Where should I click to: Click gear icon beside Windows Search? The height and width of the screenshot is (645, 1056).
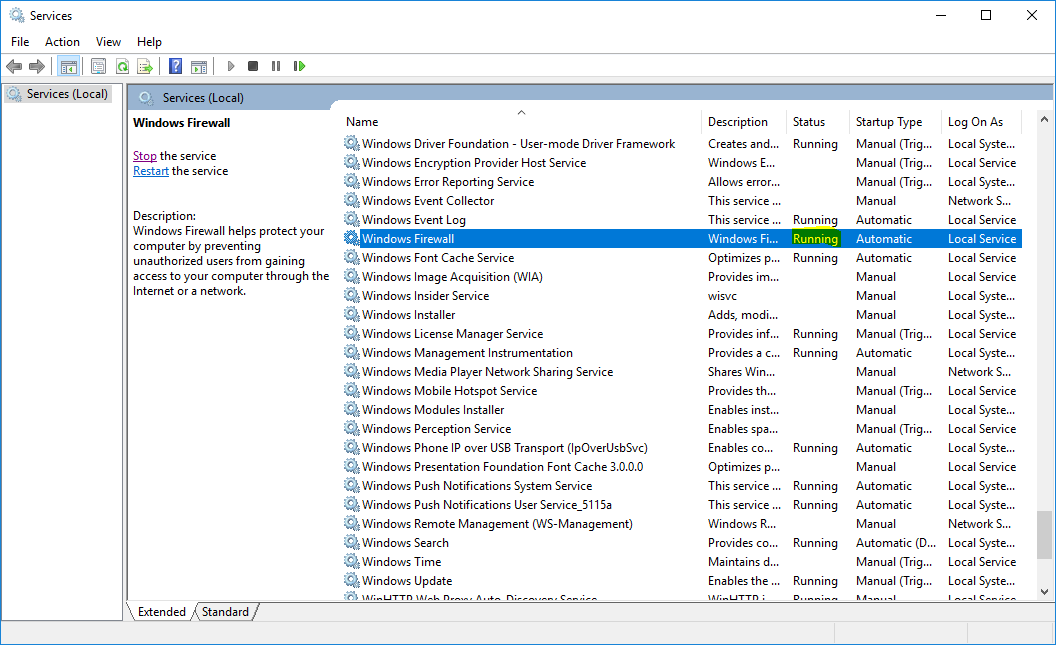[x=352, y=543]
